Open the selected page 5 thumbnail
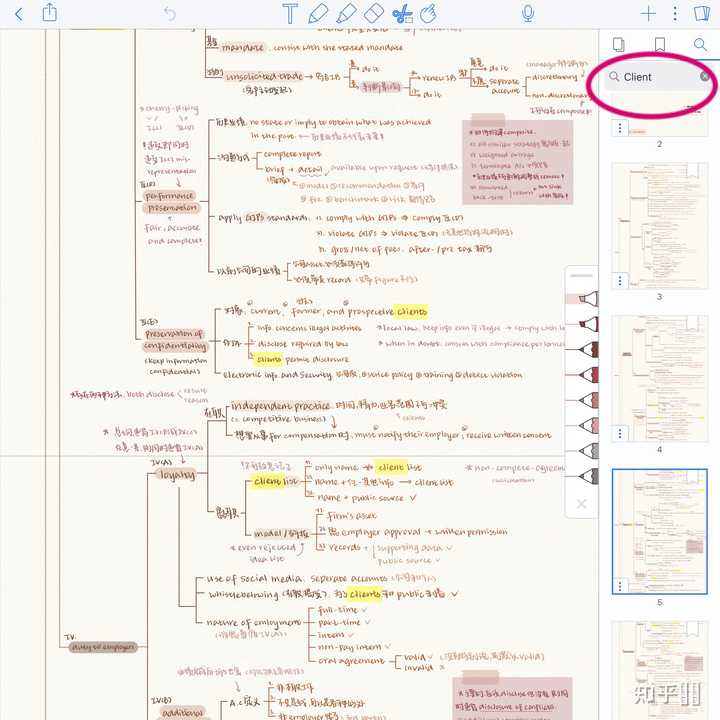720x720 pixels. click(659, 531)
